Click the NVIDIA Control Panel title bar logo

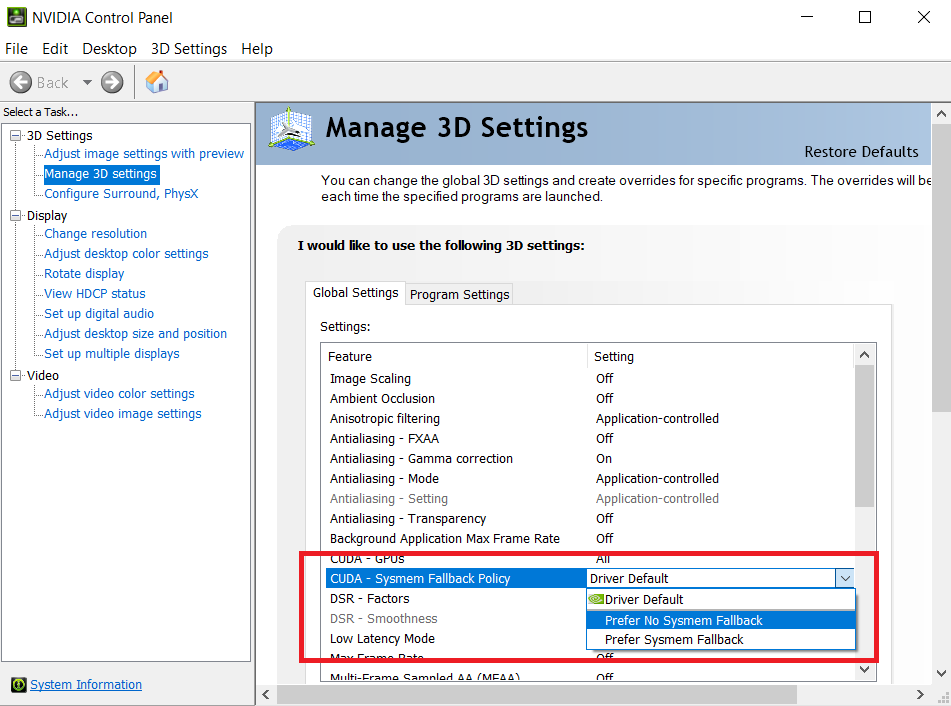point(15,17)
